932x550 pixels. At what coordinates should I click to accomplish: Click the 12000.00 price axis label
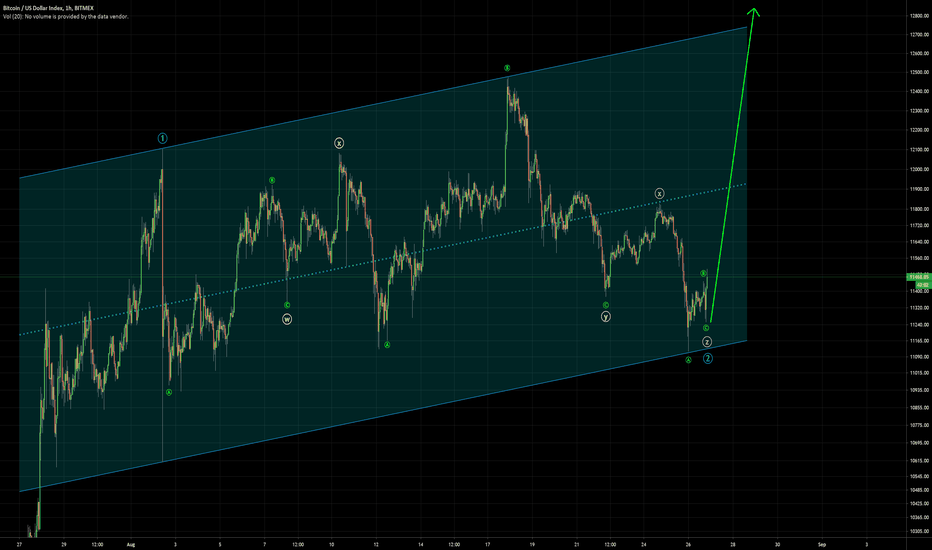pos(919,169)
